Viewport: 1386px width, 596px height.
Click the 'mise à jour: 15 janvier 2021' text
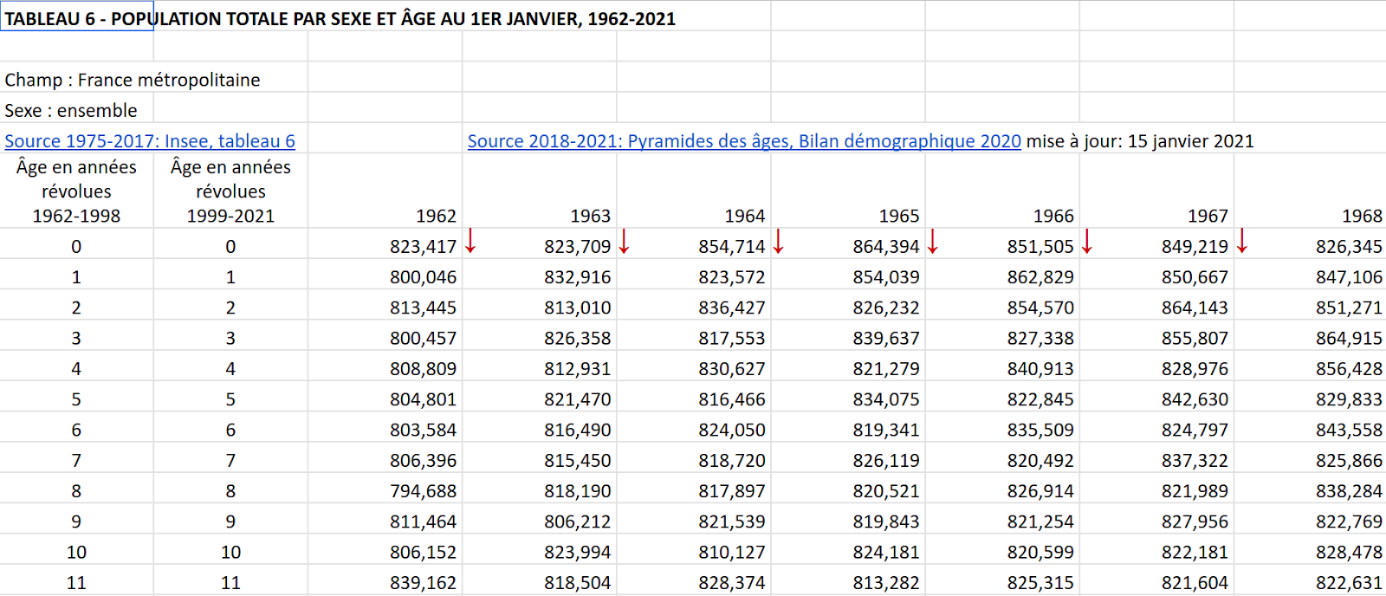(1140, 141)
